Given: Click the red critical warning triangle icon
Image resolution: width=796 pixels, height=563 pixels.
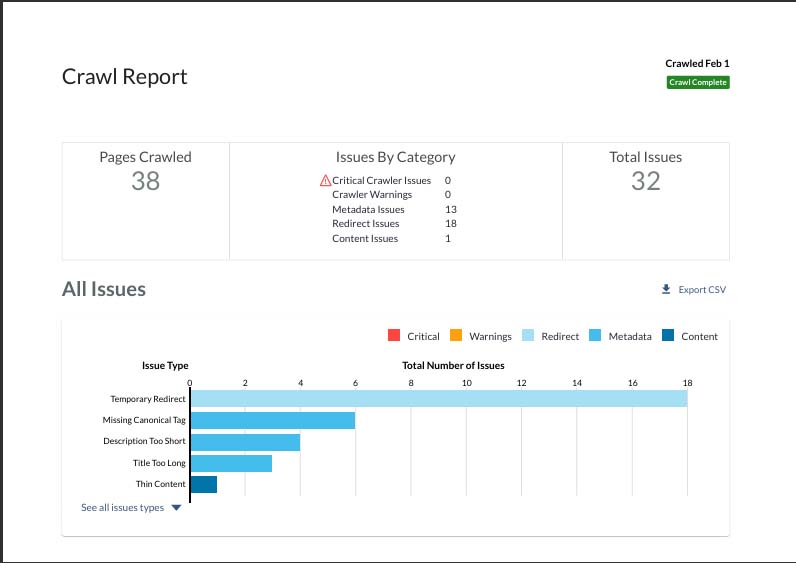Looking at the screenshot, I should pos(325,180).
